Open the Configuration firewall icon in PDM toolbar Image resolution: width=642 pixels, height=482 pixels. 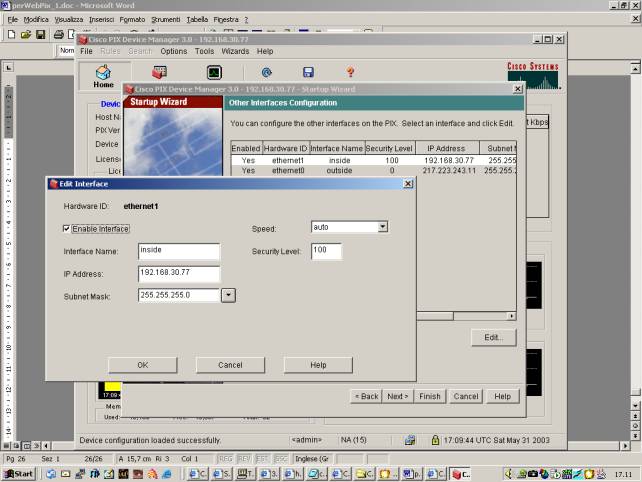click(x=159, y=72)
